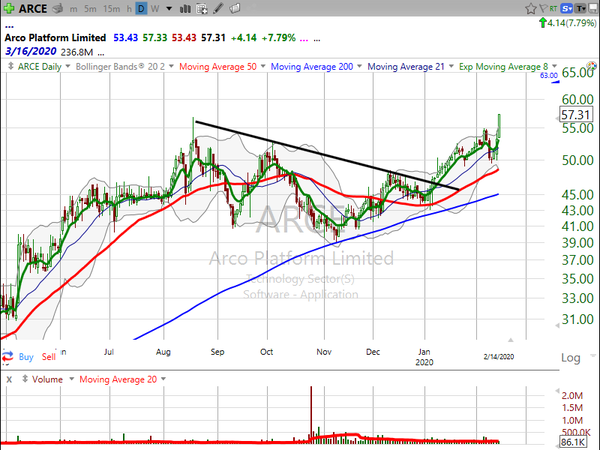Viewport: 600px width, 450px height.
Task: Click the flag icon in title bar
Action: click(x=543, y=8)
